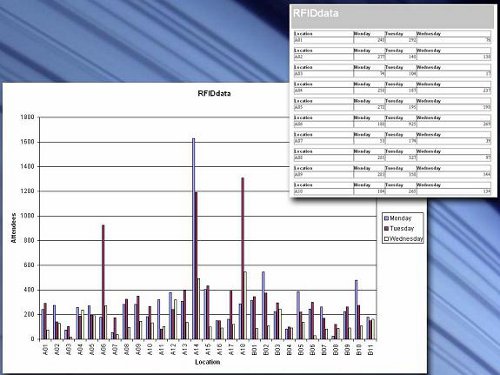The height and width of the screenshot is (375, 500).
Task: Select the Attendees axis title
Action: tap(14, 228)
